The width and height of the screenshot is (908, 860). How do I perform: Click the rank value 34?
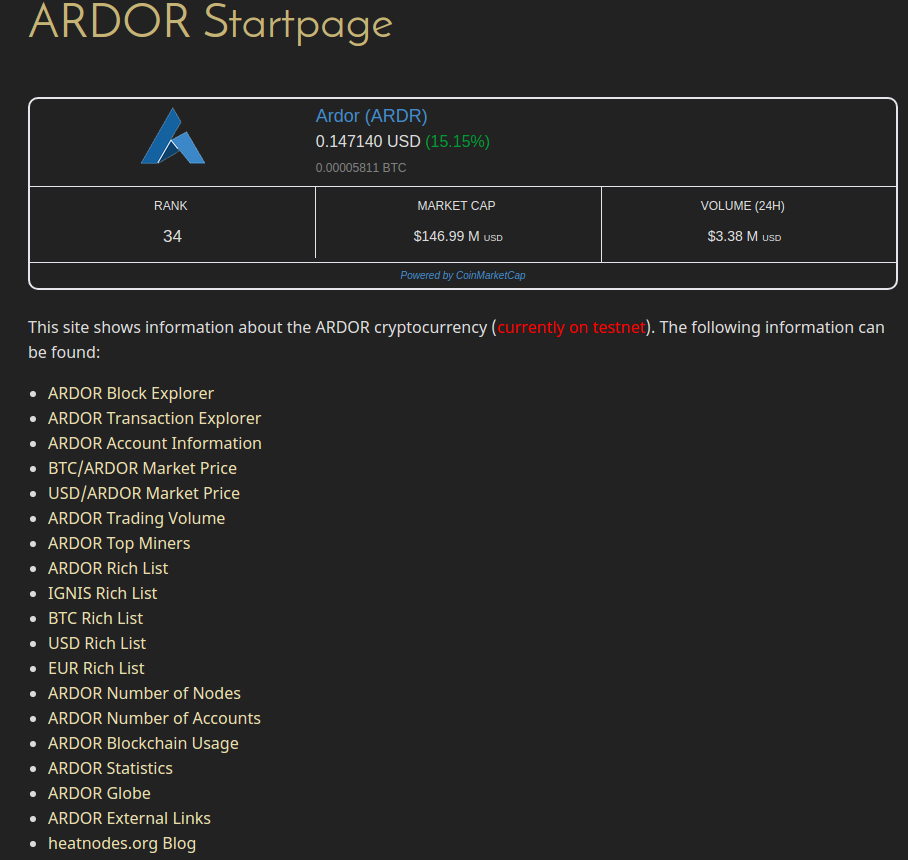[x=172, y=236]
